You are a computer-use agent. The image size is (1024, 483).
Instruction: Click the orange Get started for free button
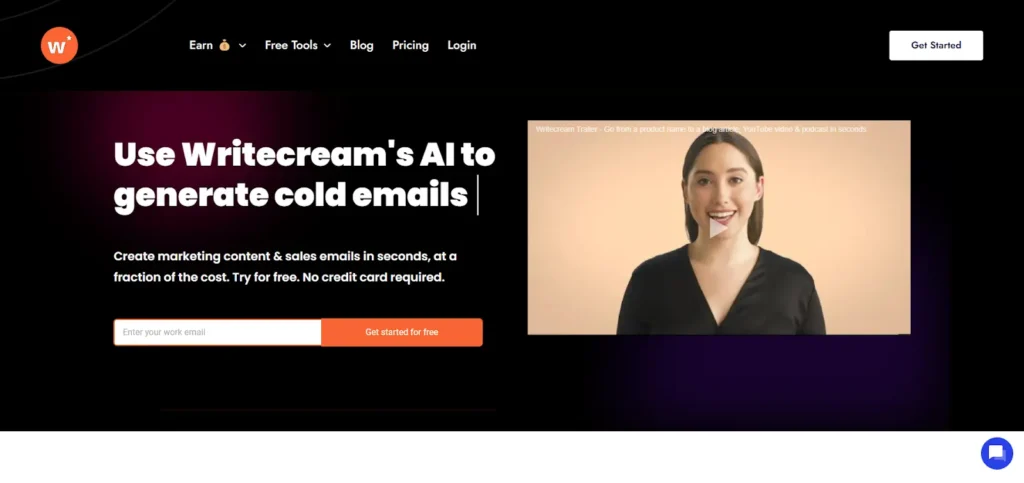[402, 332]
